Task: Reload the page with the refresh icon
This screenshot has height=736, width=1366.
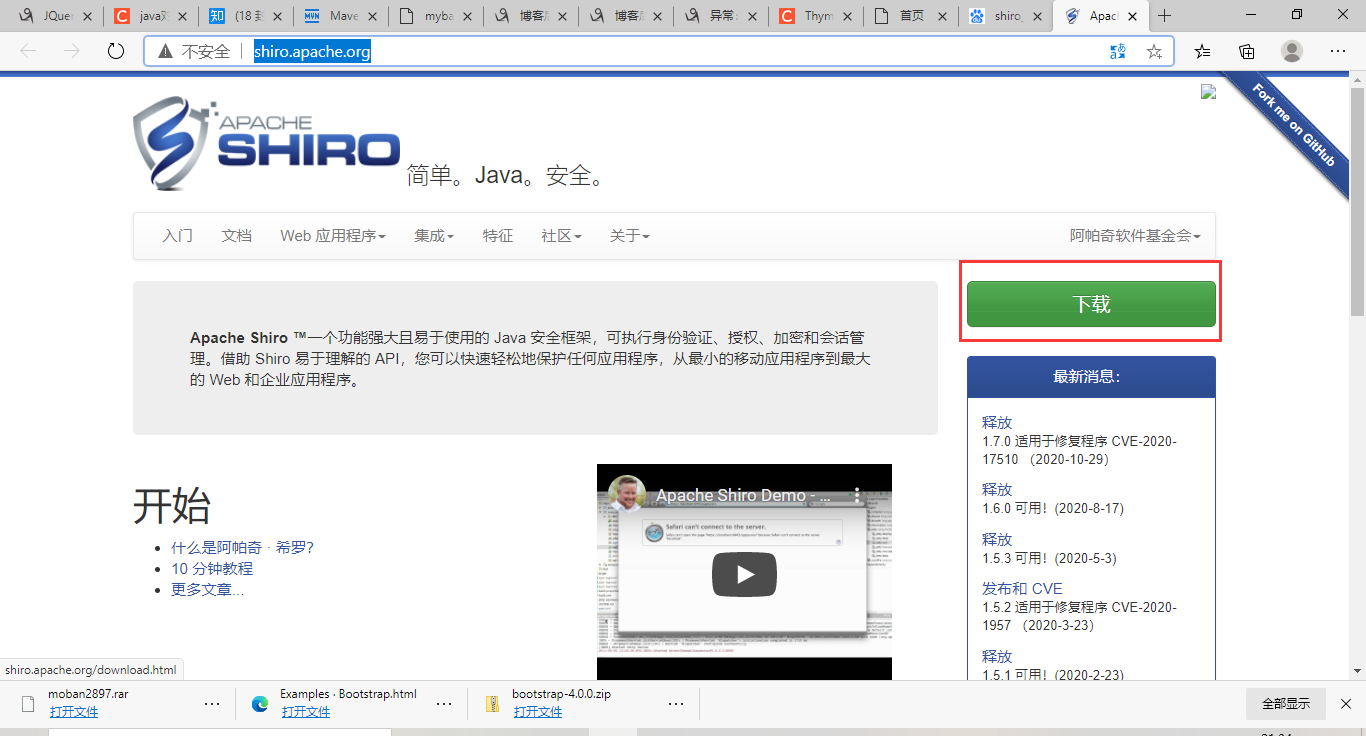Action: 116,52
